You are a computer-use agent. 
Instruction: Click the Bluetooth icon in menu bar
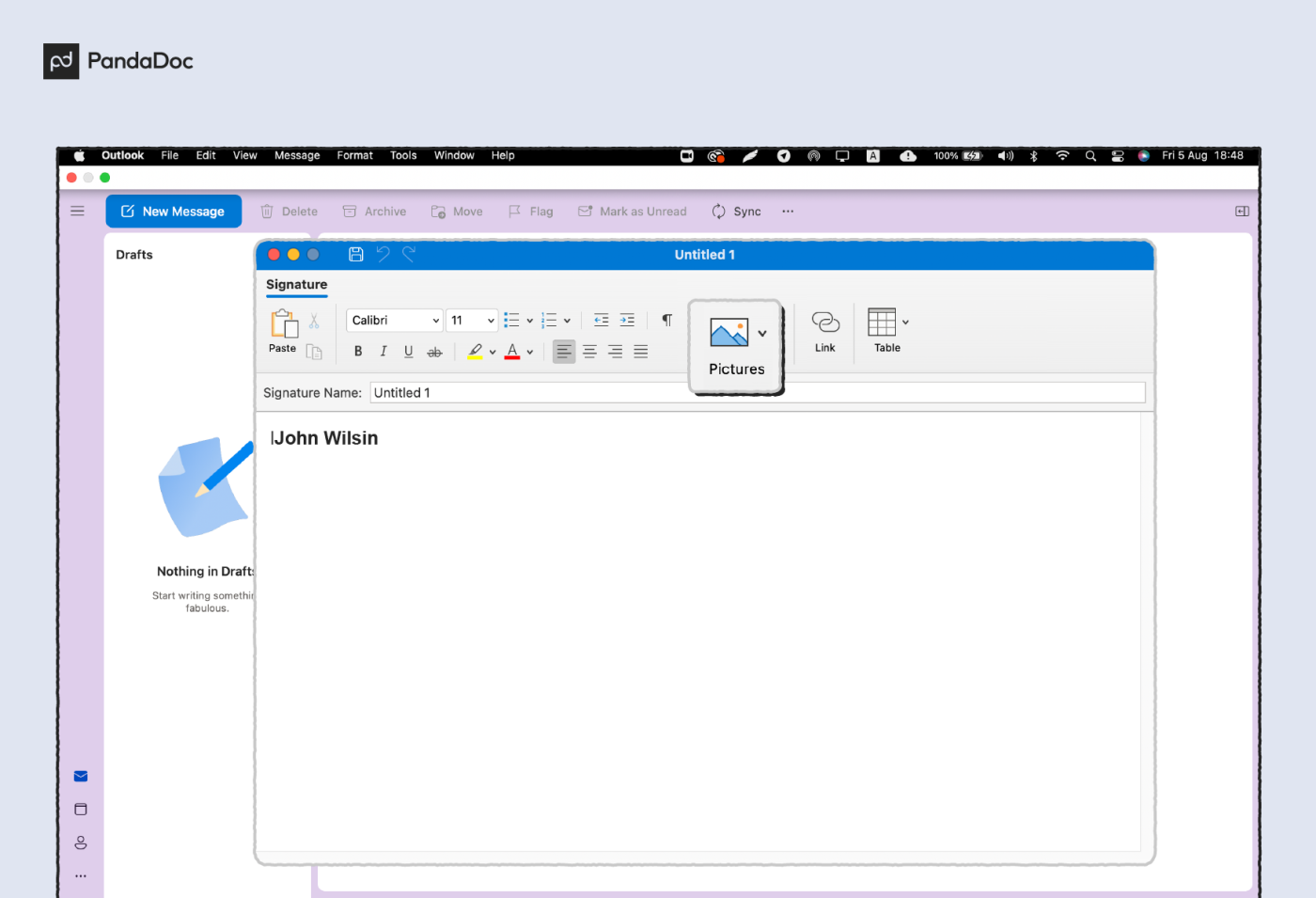click(x=1034, y=156)
